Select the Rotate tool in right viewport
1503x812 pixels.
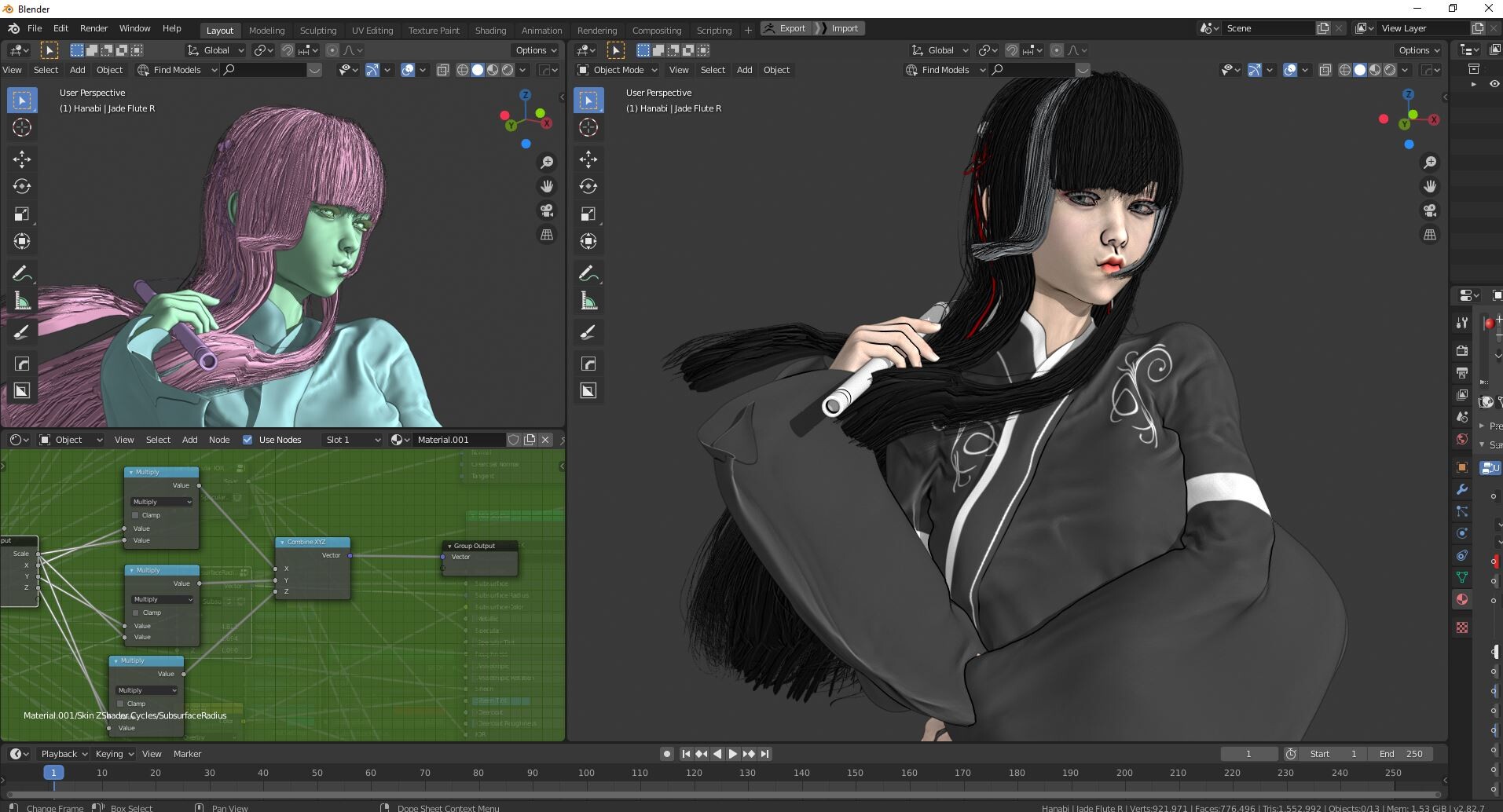pyautogui.click(x=588, y=187)
